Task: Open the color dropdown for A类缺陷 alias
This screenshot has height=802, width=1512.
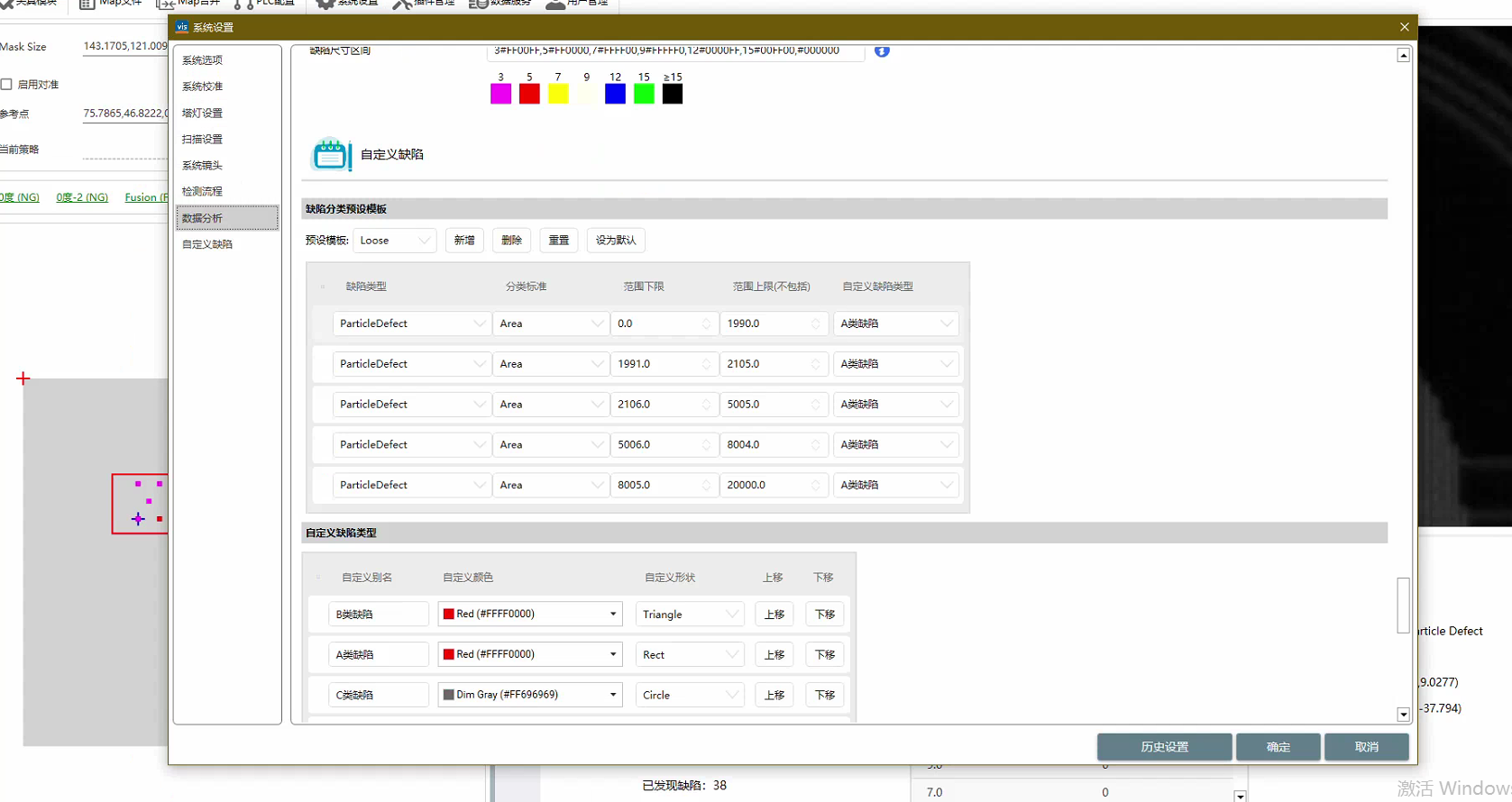Action: pyautogui.click(x=530, y=655)
